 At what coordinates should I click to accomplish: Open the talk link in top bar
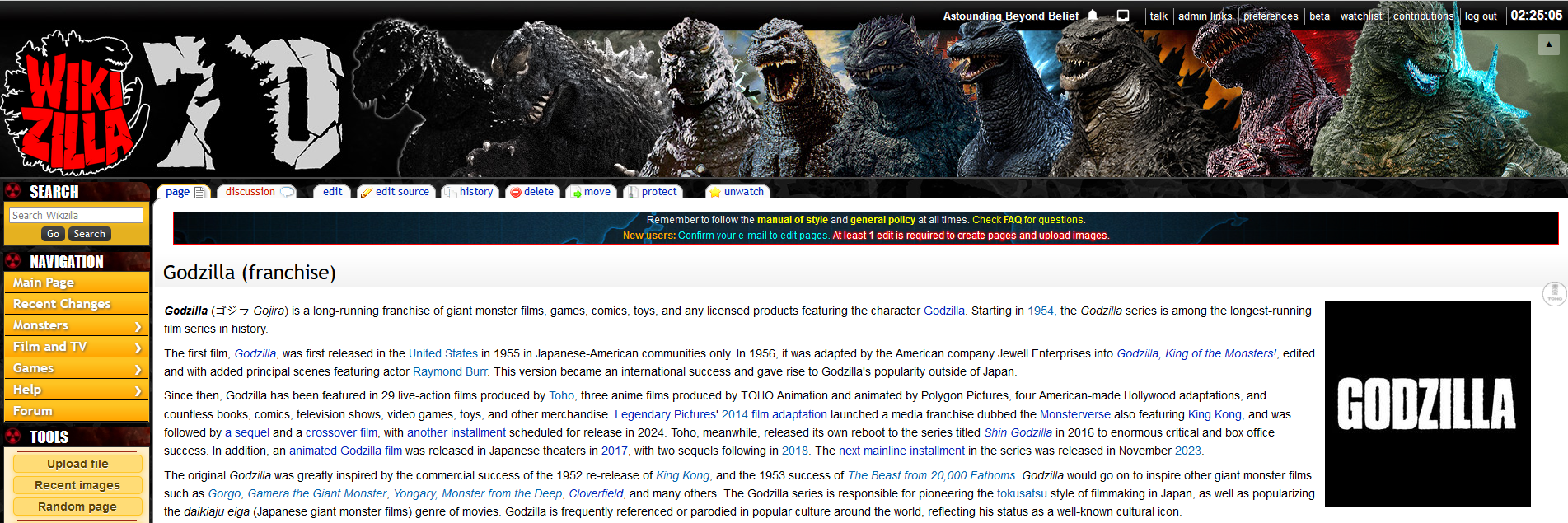coord(1158,16)
